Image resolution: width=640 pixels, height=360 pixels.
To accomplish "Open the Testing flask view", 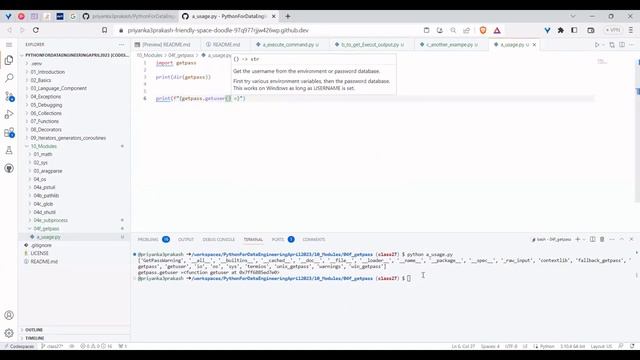I will pos(9,151).
